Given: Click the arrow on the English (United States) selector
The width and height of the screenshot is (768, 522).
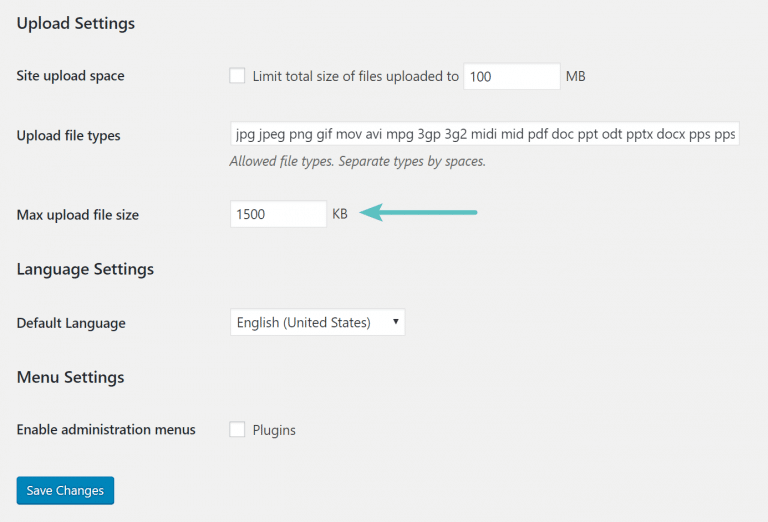Looking at the screenshot, I should tap(396, 323).
